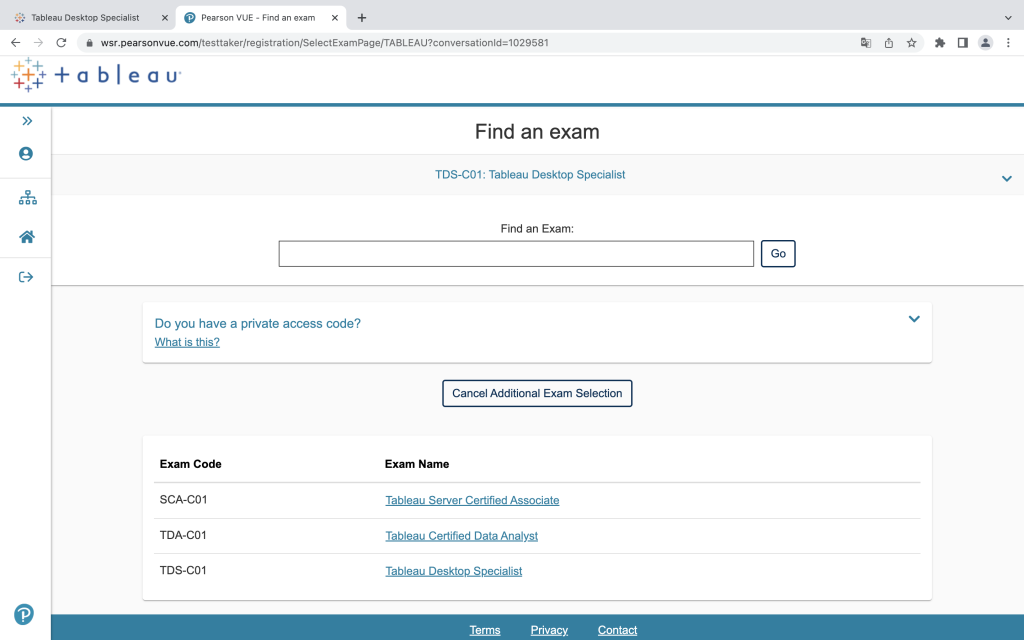This screenshot has width=1024, height=640.
Task: Open the browser extensions puzzle icon
Action: tap(940, 43)
